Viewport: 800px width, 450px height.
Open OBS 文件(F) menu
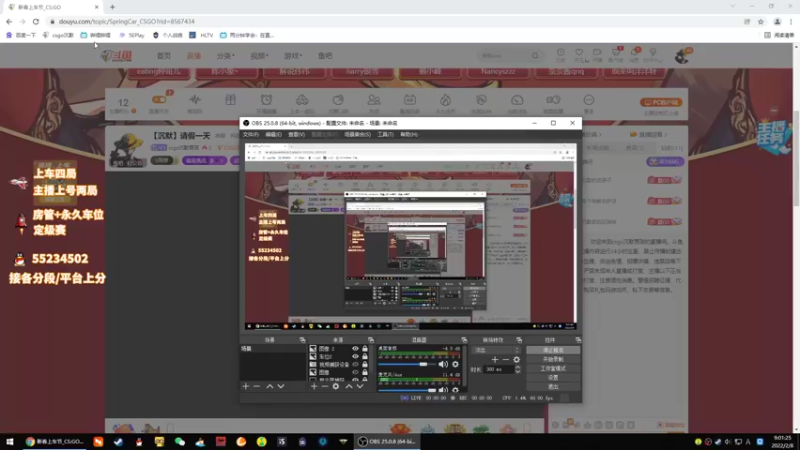tap(251, 135)
